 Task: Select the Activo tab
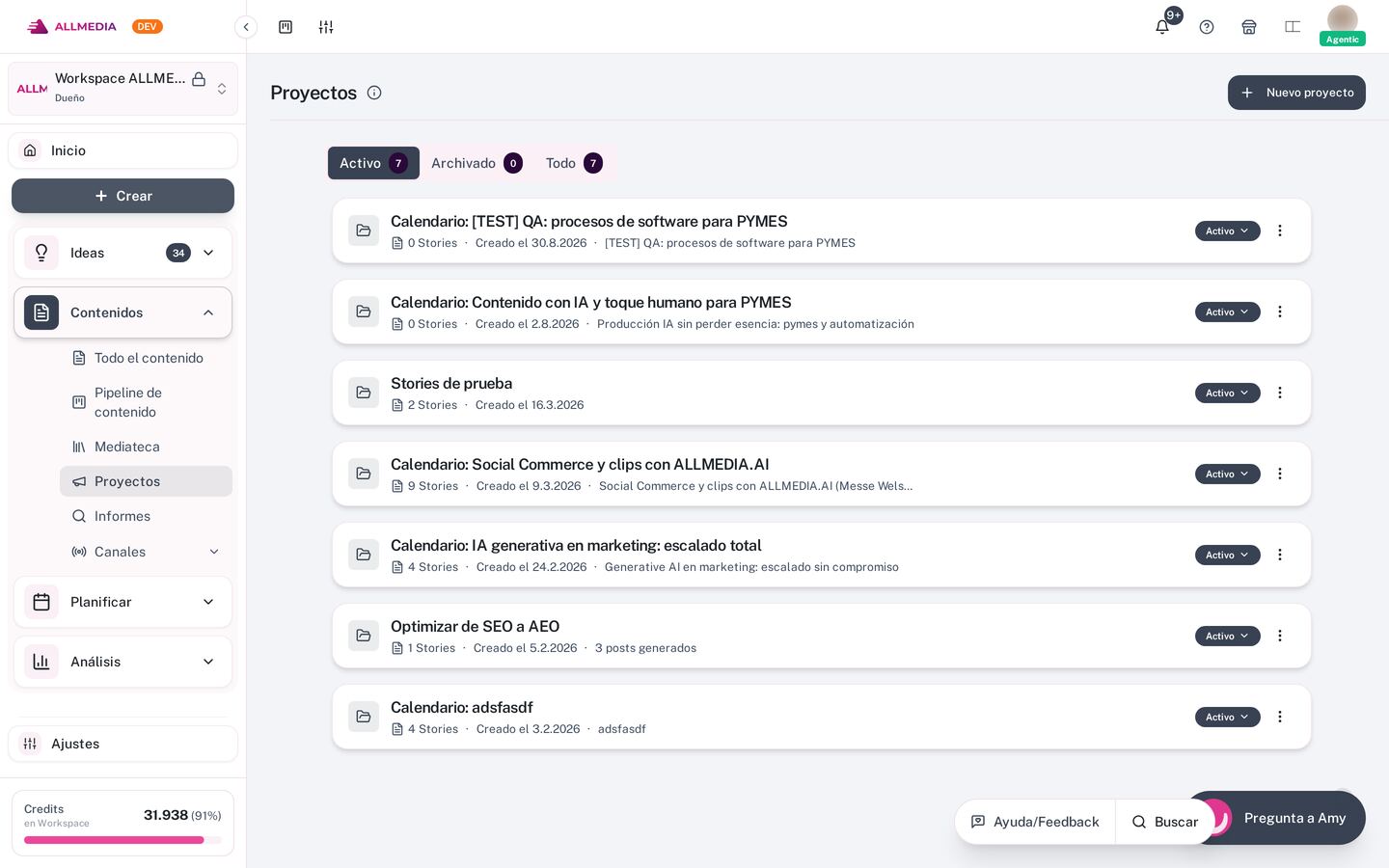[373, 163]
